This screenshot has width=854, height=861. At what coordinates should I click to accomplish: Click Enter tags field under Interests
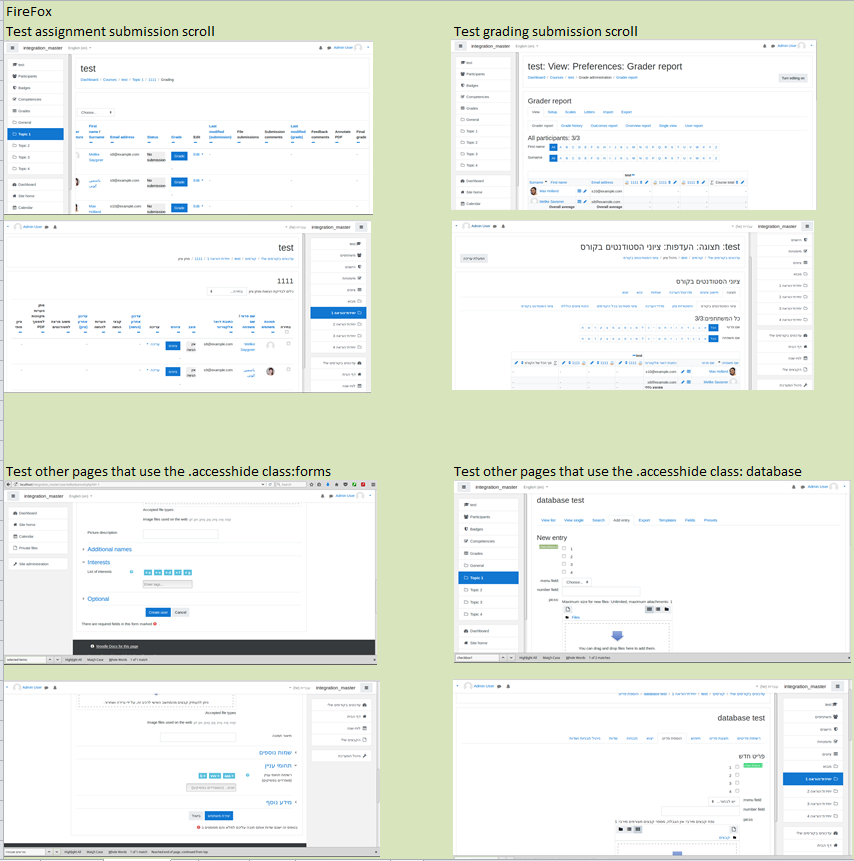(168, 584)
